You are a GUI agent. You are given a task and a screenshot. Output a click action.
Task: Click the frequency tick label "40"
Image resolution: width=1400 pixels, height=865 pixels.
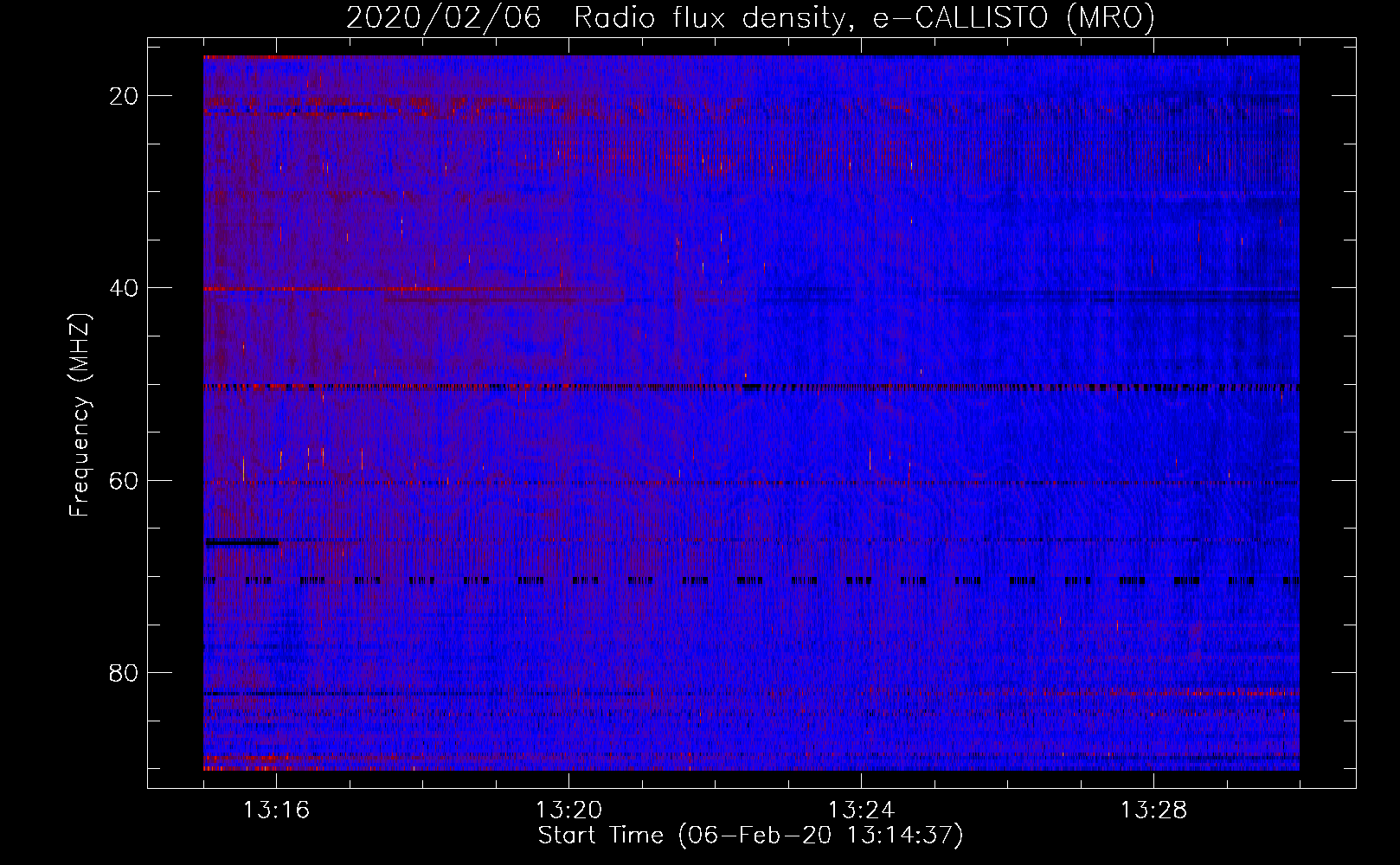pyautogui.click(x=124, y=288)
